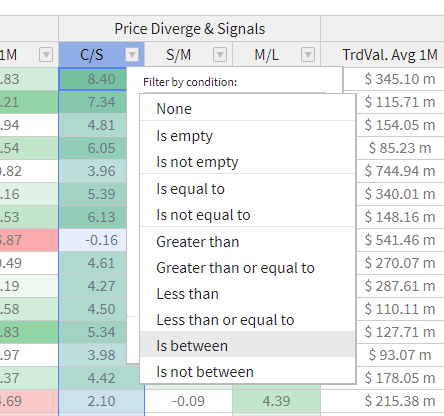Select the C/S cell showing -0.16
The width and height of the screenshot is (444, 416).
93,240
